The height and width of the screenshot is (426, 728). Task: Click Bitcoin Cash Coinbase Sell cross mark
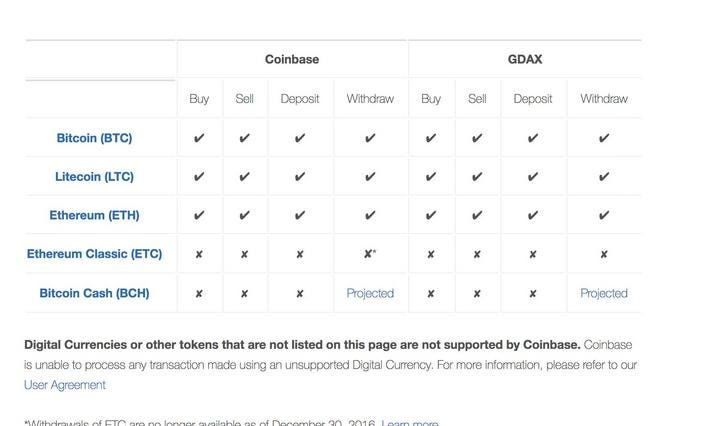[x=244, y=294]
